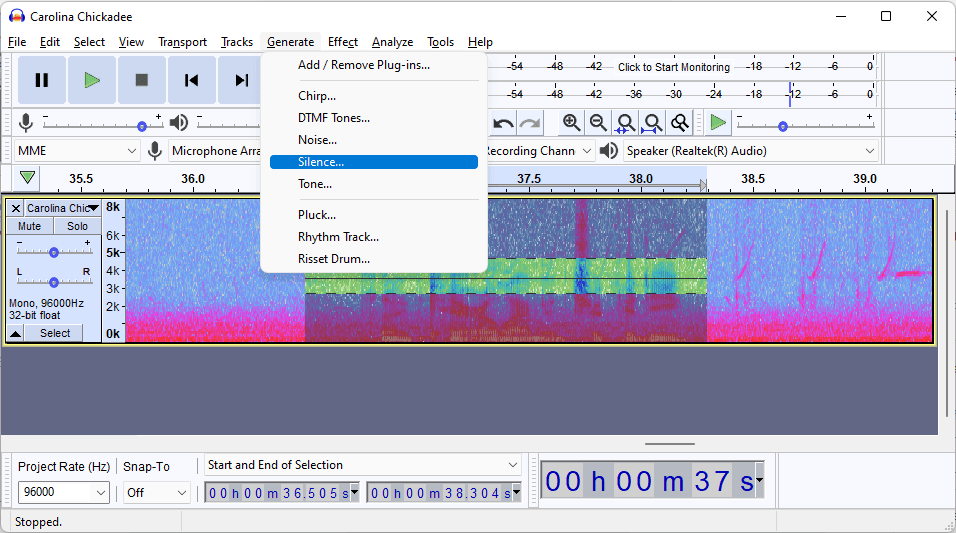Click the green timeline options triangle
Viewport: 956px width, 533px height.
click(27, 178)
